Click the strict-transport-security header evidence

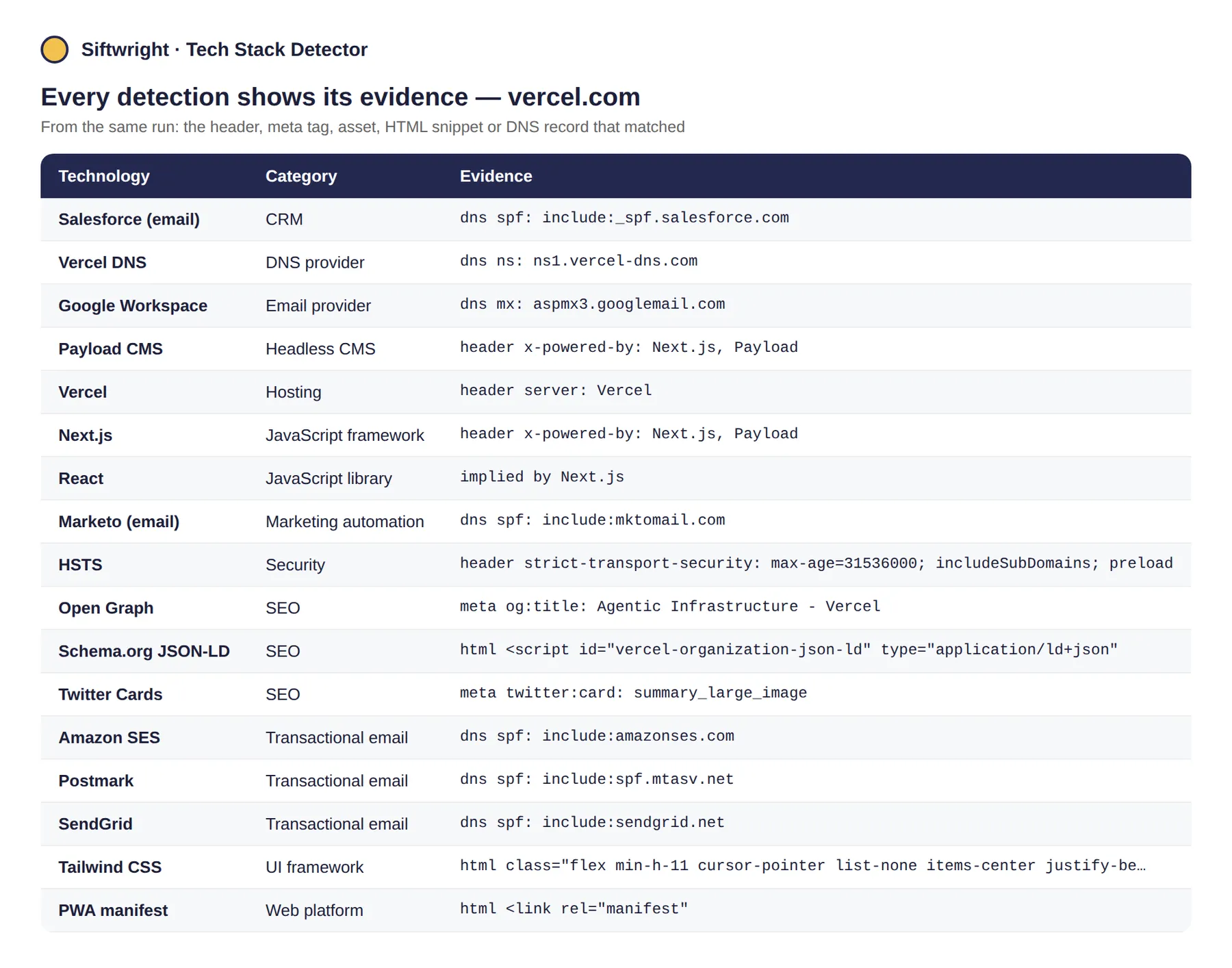click(816, 563)
